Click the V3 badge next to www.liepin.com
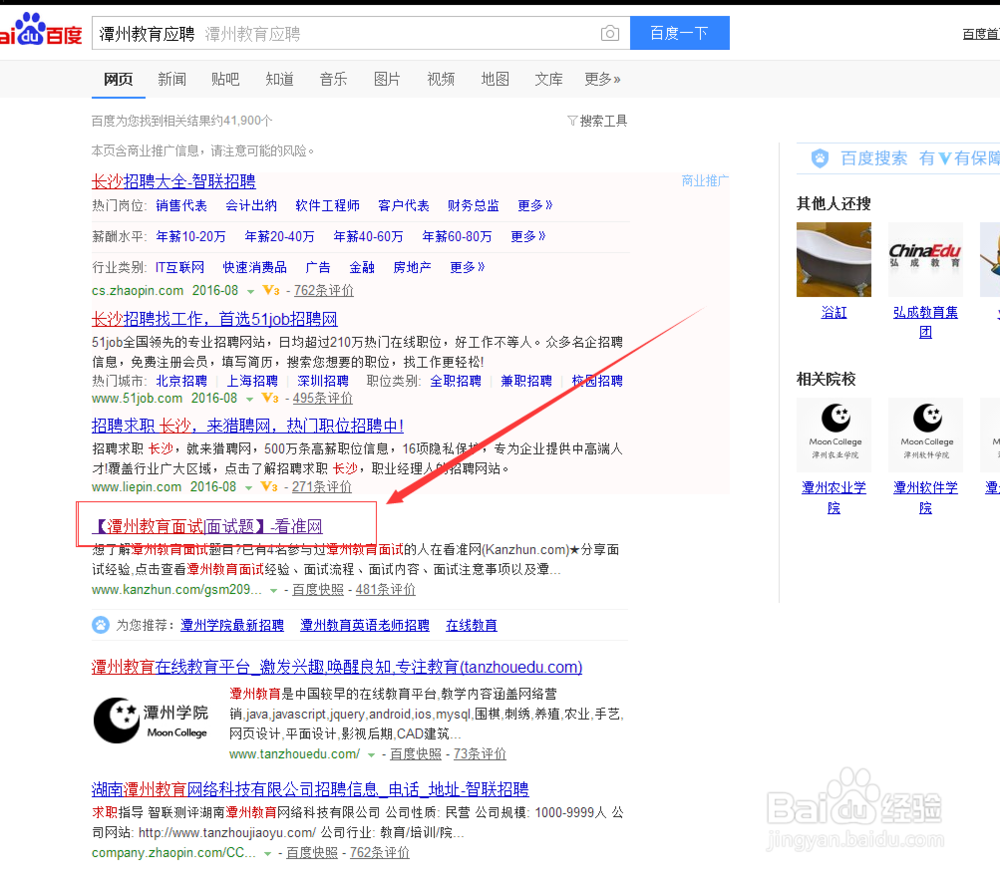The height and width of the screenshot is (874, 1000). [x=269, y=487]
